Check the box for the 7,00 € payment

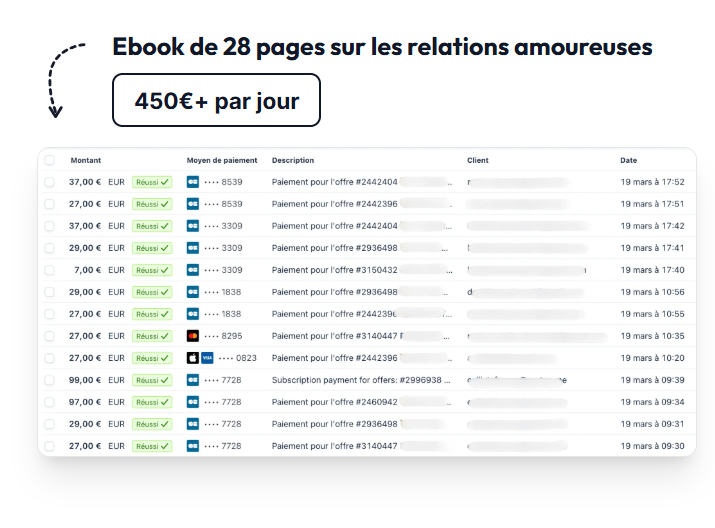[49, 270]
